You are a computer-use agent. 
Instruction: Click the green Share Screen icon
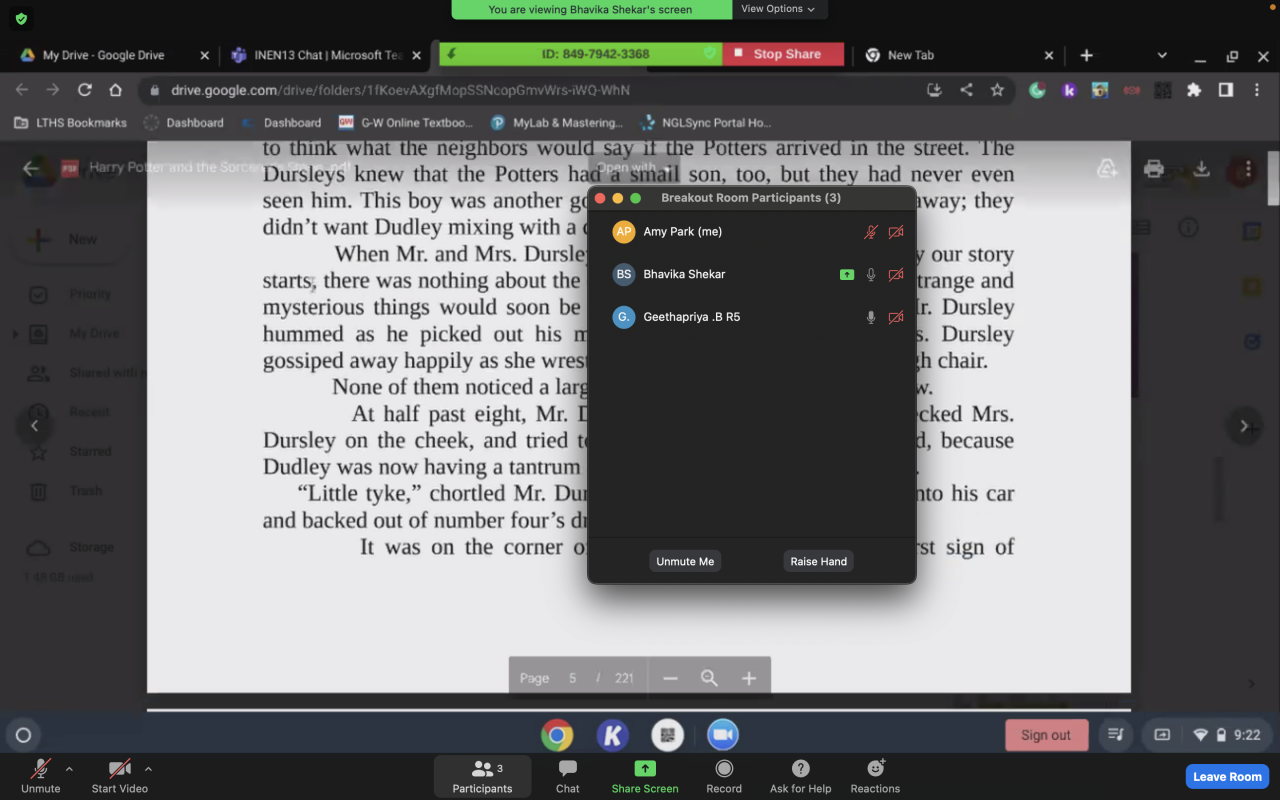tap(645, 768)
